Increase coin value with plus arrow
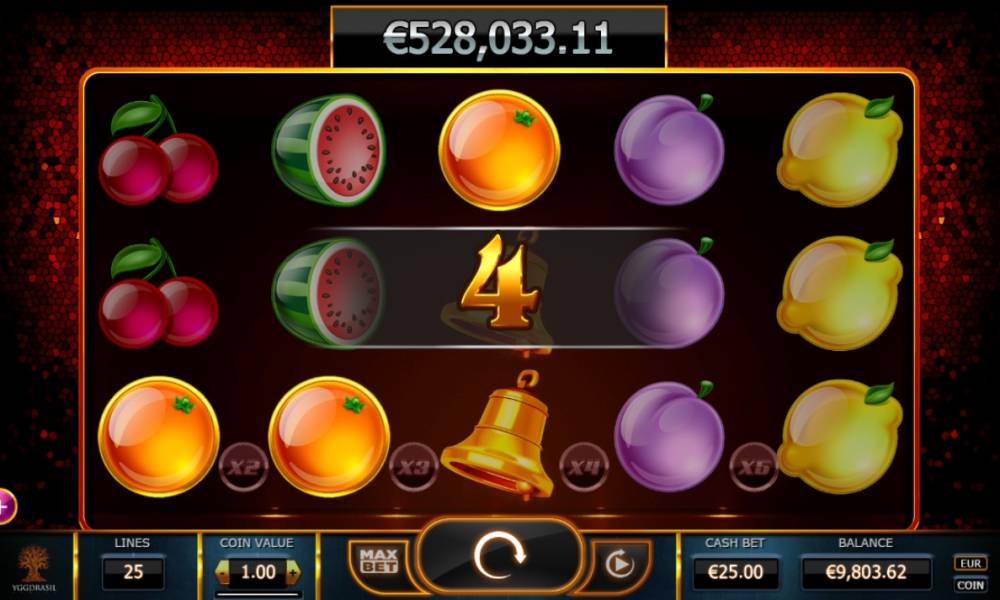1000x600 pixels. (x=293, y=572)
